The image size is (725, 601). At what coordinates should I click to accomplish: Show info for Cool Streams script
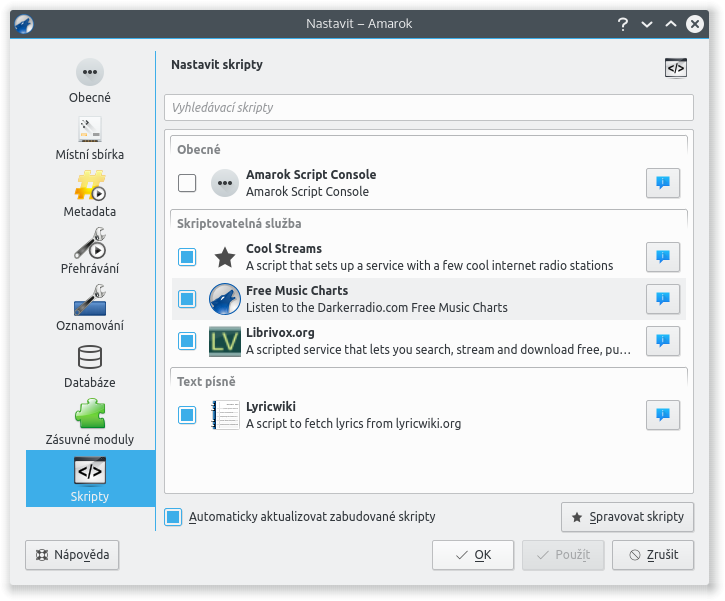pos(663,257)
